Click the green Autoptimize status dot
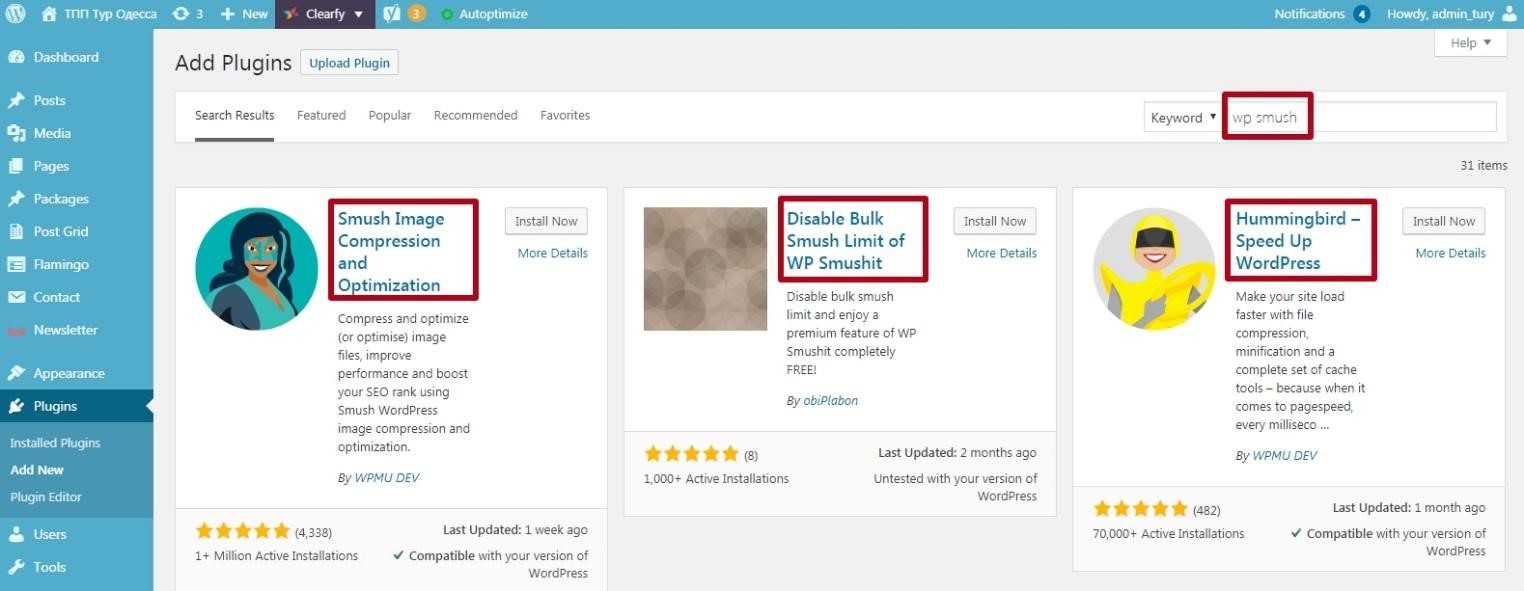 [447, 14]
